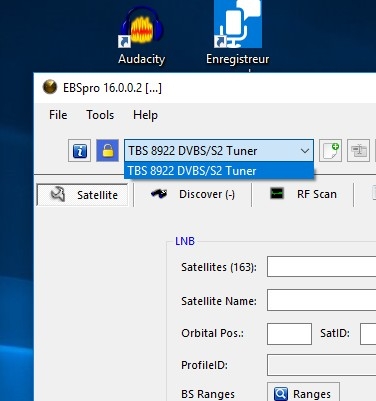Viewport: 376px width, 401px height.
Task: Click the blue info toolbar icon
Action: (x=80, y=151)
